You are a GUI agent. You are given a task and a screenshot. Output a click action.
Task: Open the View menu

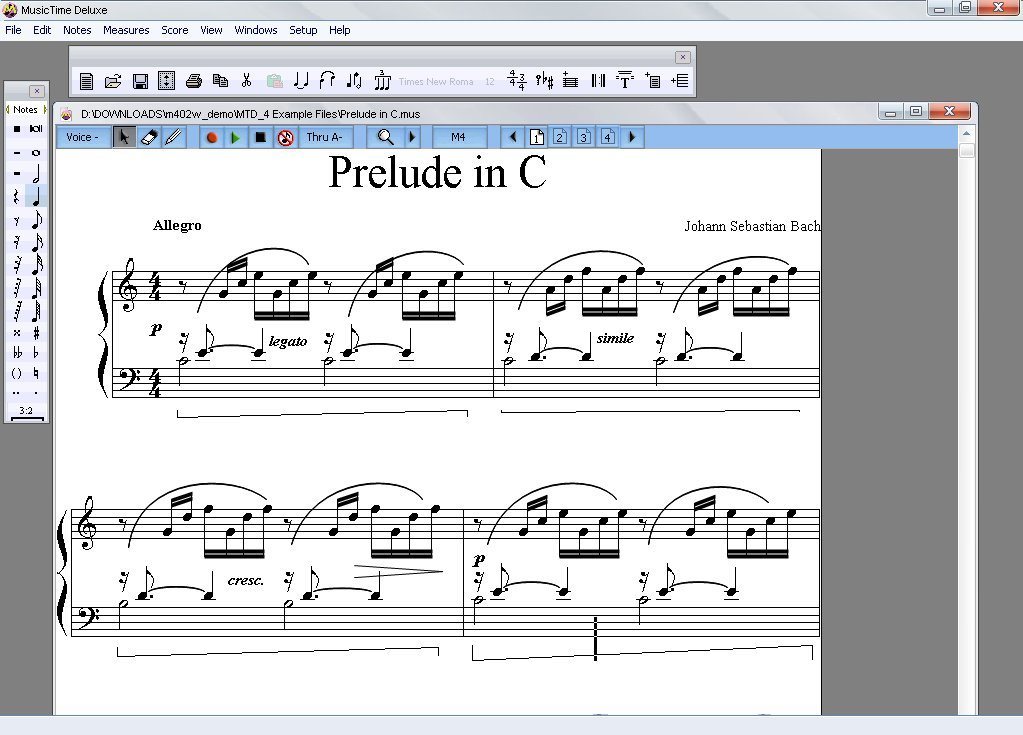pyautogui.click(x=211, y=30)
